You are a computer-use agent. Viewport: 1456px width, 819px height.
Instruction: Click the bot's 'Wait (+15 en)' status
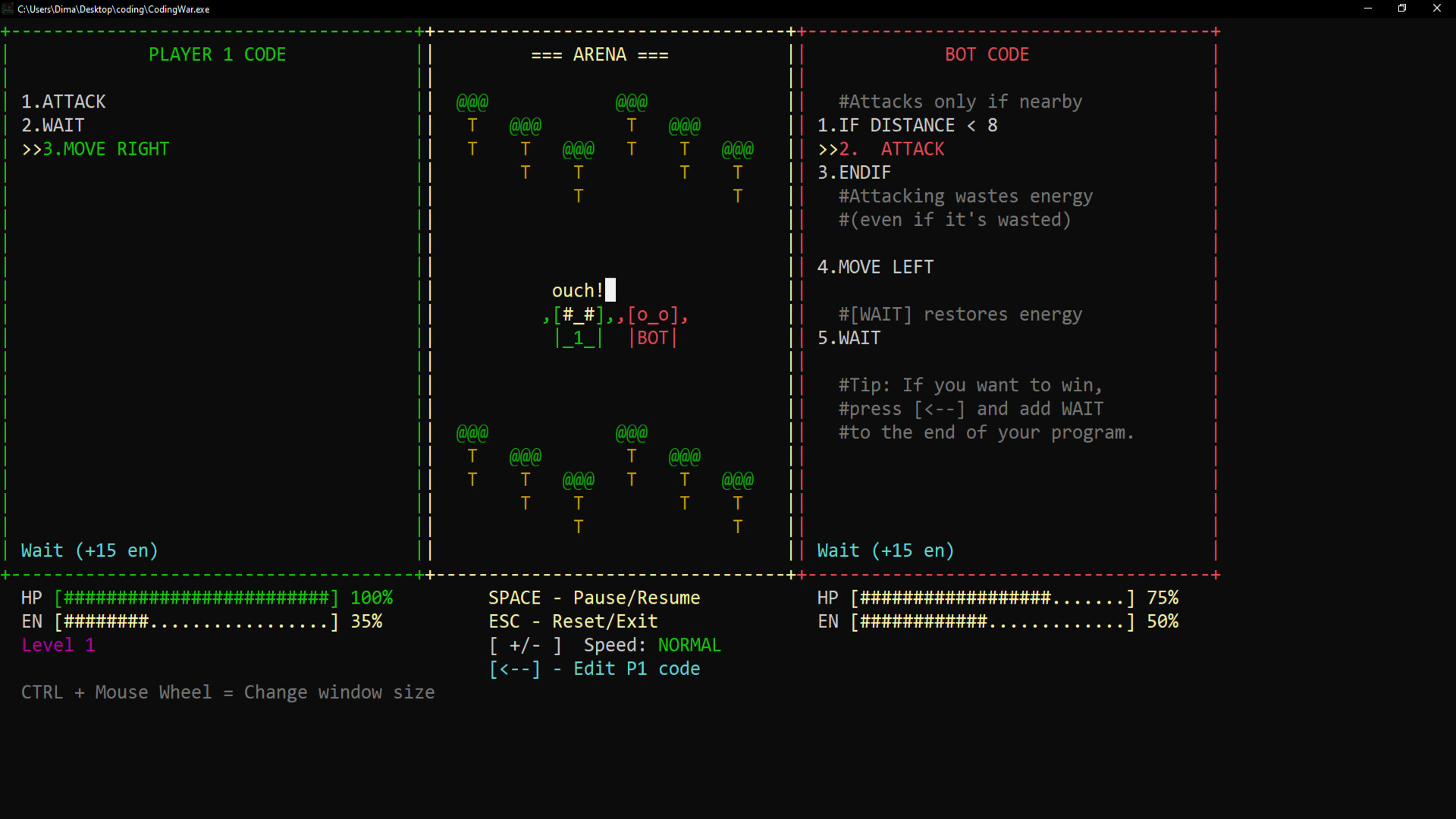click(x=886, y=551)
